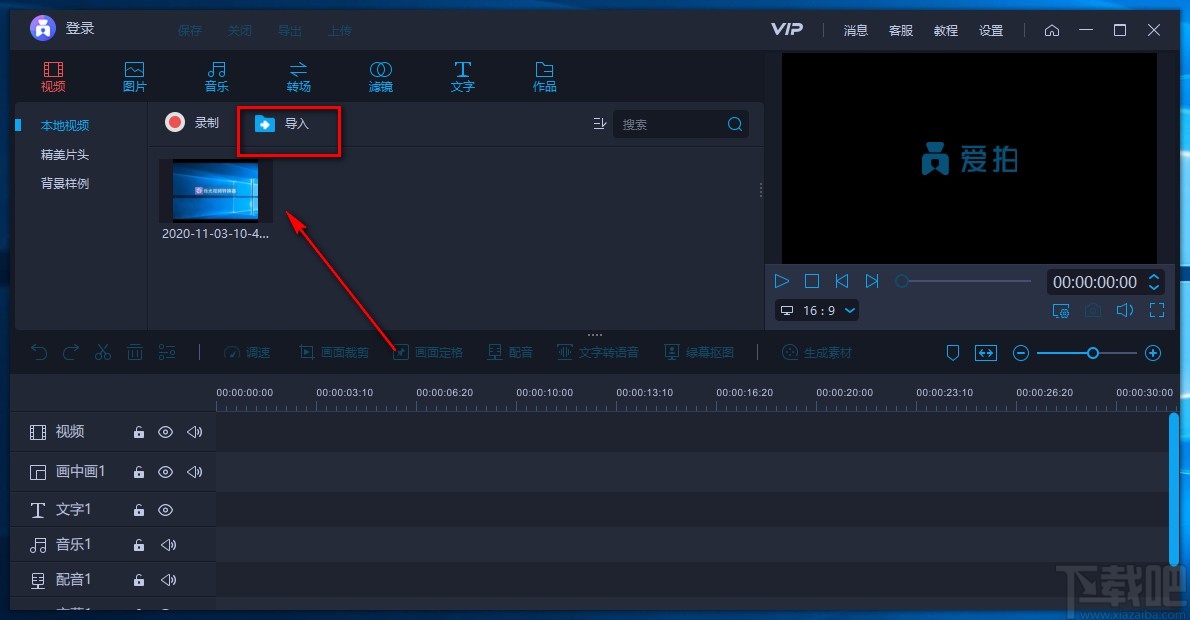Mute the 画中画1 track audio
Viewport: 1190px width, 620px height.
(x=194, y=472)
